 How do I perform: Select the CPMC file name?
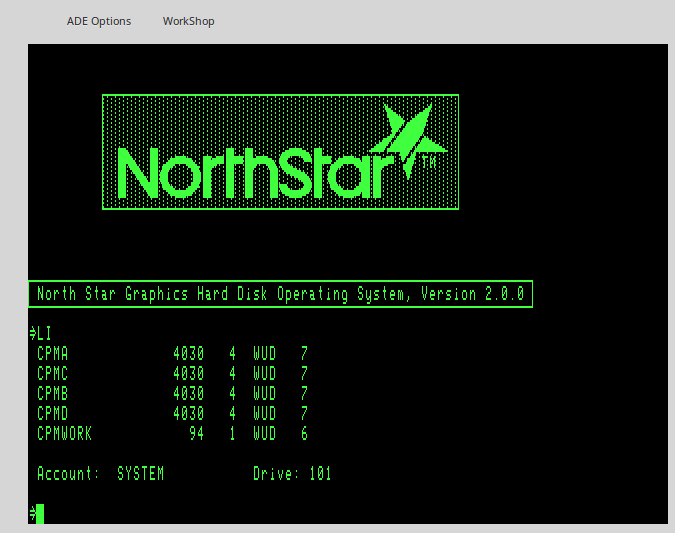(53, 373)
